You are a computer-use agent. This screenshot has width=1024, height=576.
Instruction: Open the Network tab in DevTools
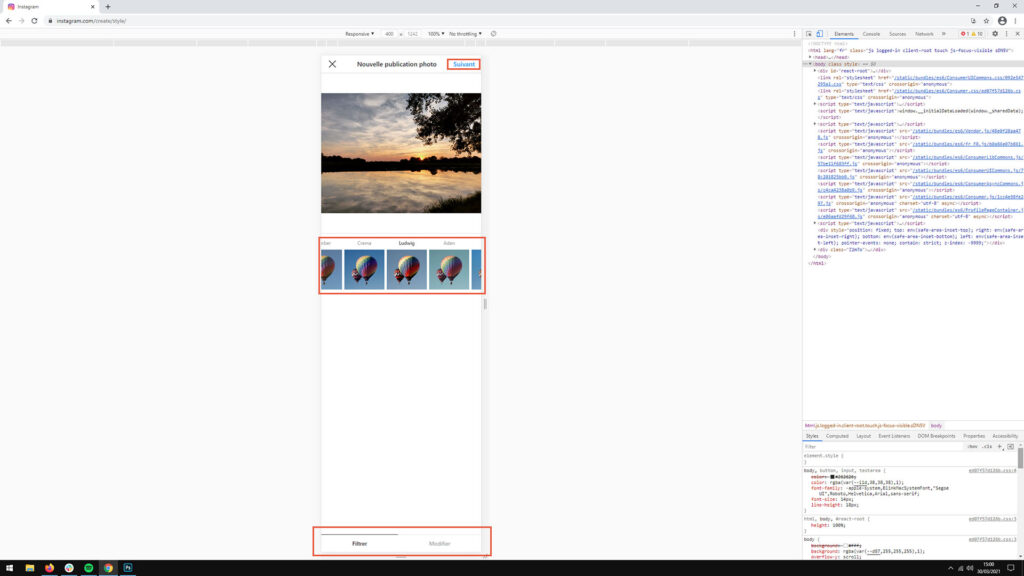tap(924, 34)
